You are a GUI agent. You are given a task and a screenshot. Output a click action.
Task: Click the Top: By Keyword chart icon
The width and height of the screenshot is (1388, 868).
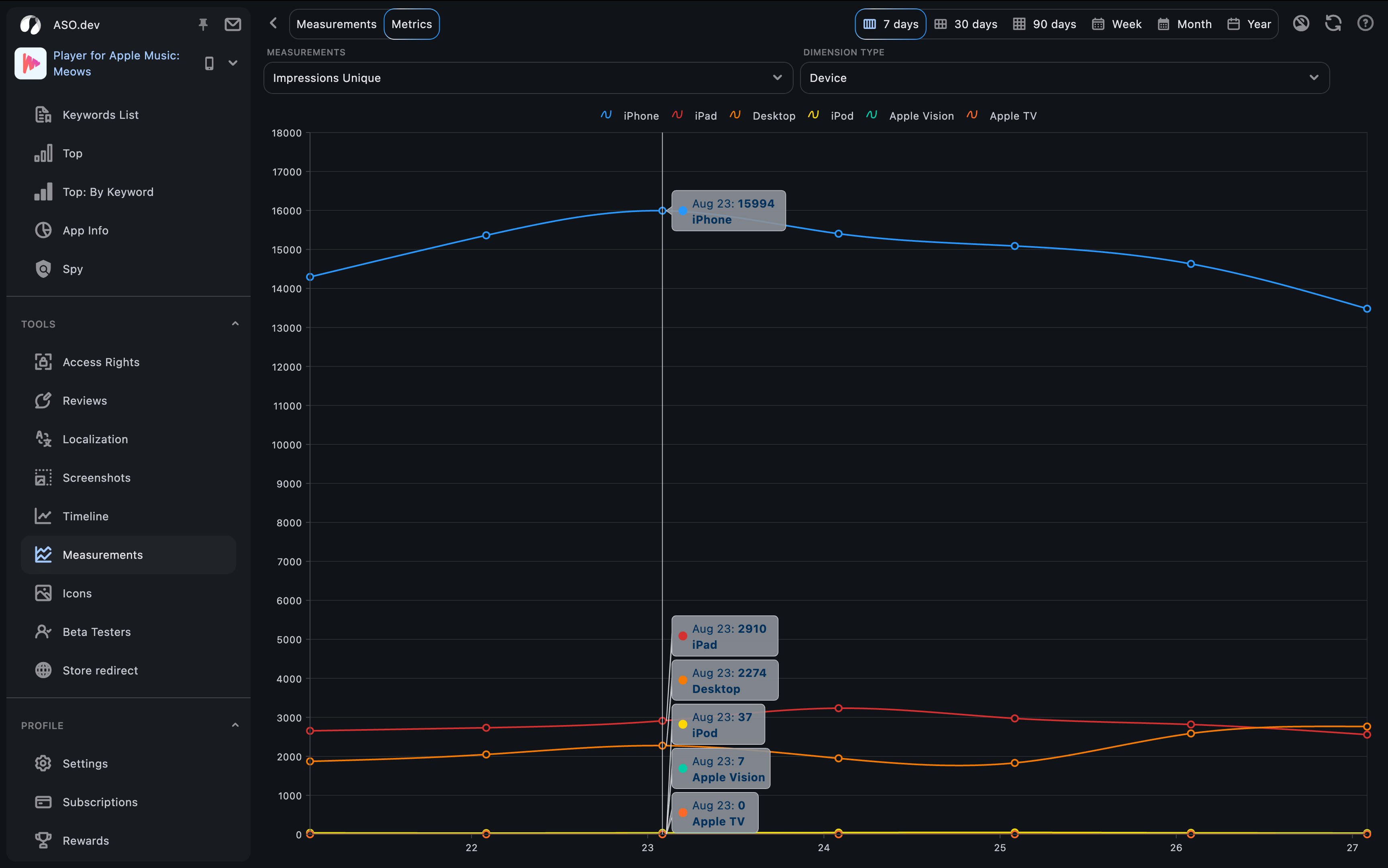pyautogui.click(x=43, y=192)
